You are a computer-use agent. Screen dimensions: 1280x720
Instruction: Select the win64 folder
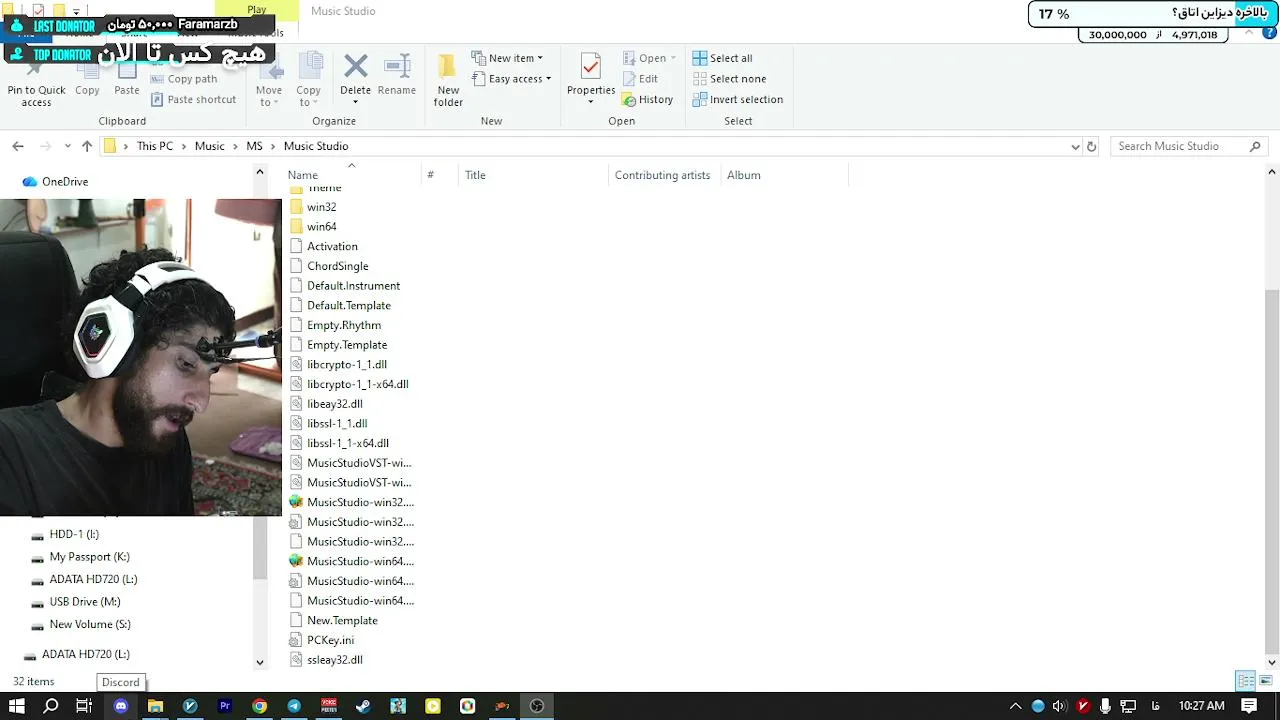[x=322, y=227]
